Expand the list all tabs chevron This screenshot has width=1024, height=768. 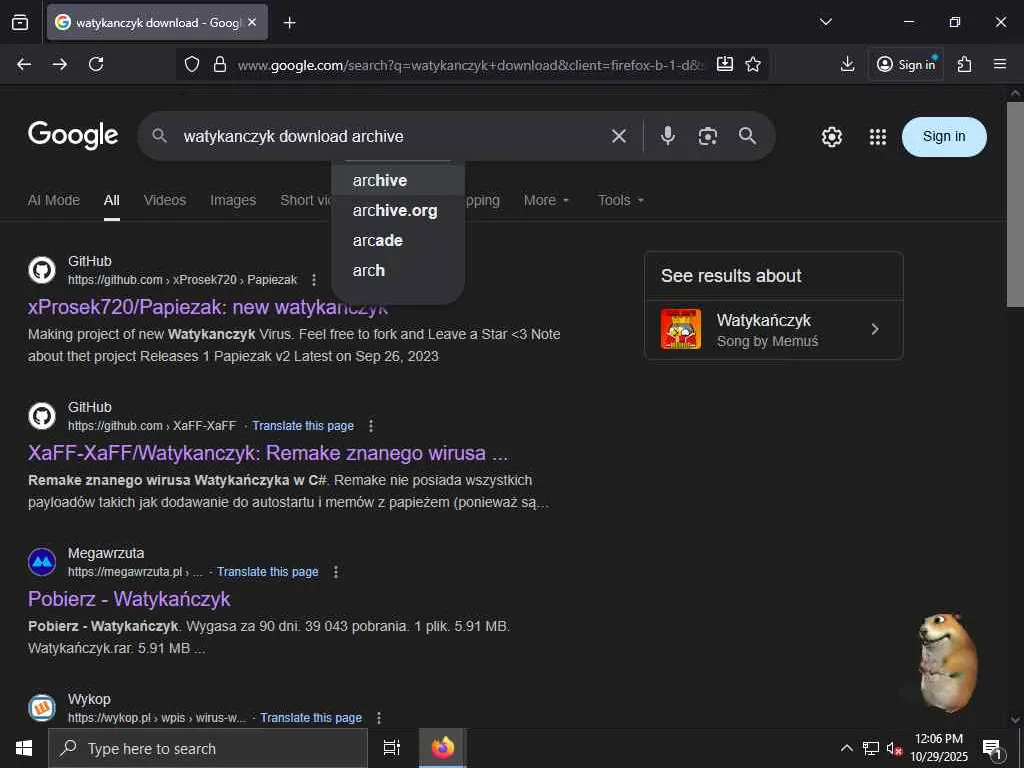(825, 22)
